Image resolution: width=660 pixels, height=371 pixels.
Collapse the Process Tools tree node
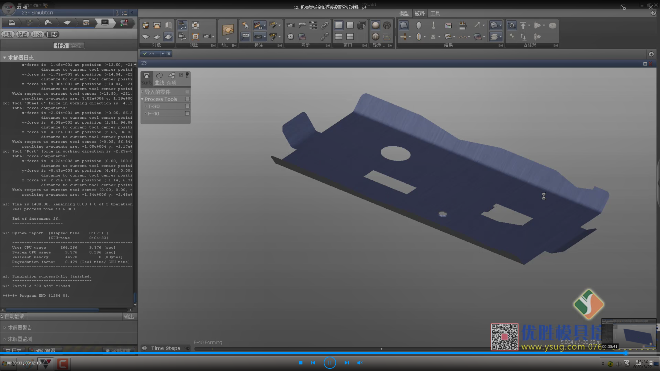[x=143, y=99]
